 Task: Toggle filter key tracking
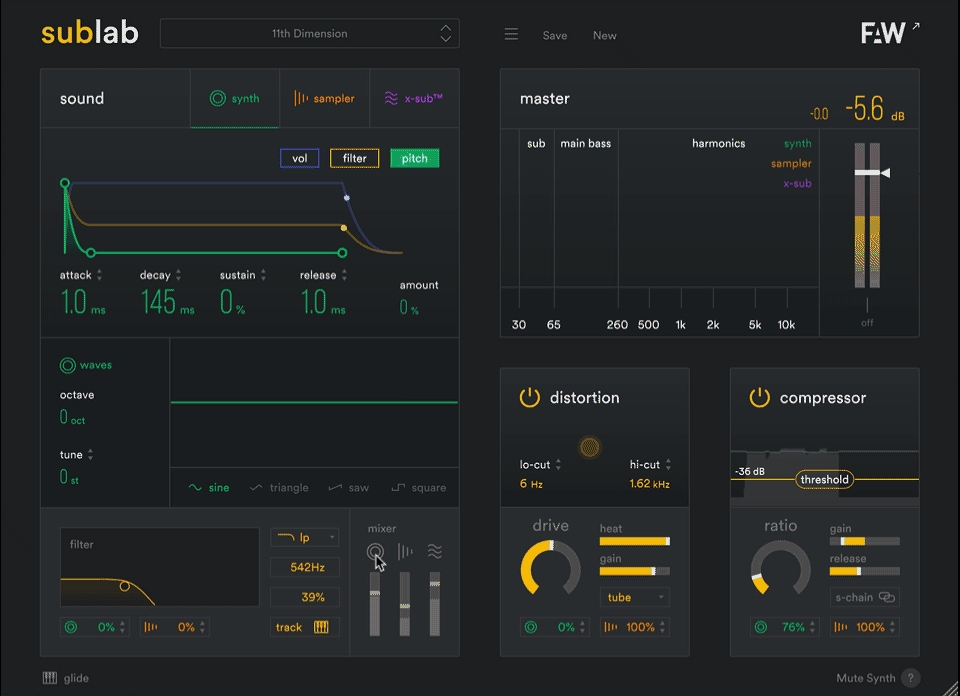point(304,627)
